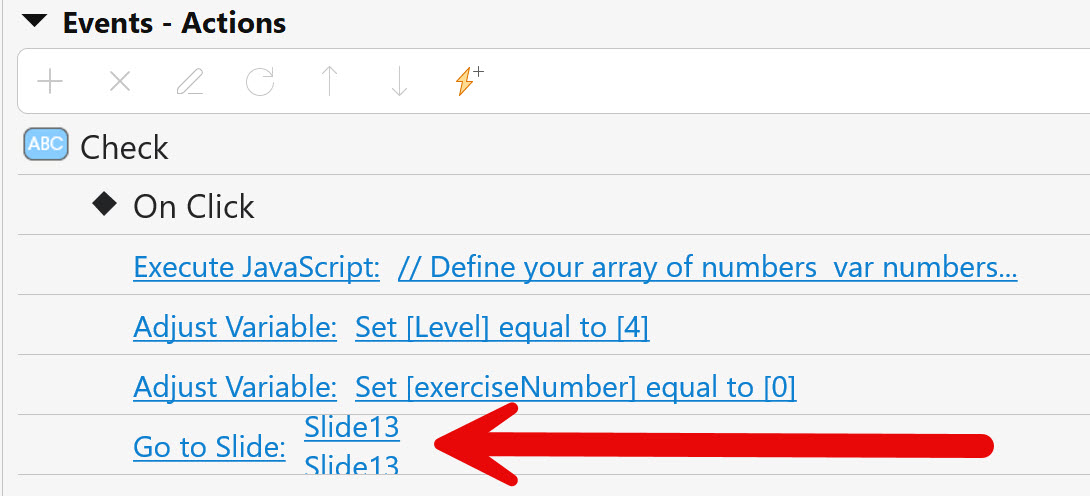Viewport: 1090px width, 496px height.
Task: Click Adjust Variable link for Level
Action: click(x=234, y=327)
